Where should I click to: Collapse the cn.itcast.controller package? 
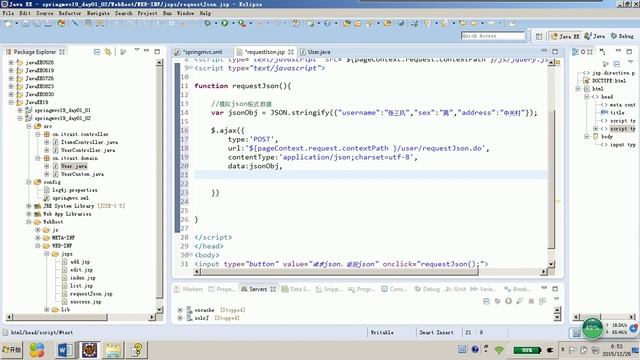38,134
